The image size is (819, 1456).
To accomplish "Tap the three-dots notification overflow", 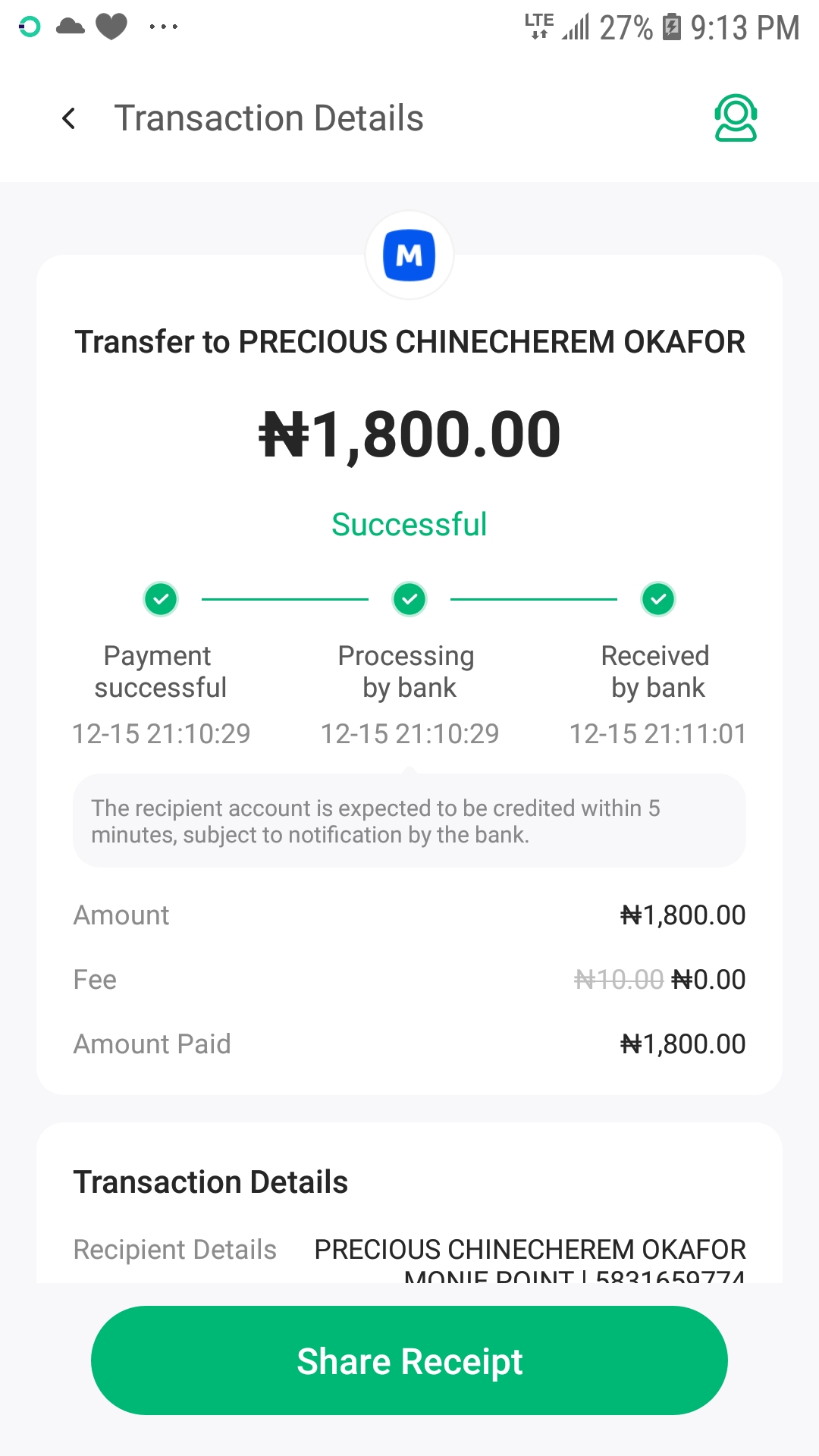I will 164,27.
